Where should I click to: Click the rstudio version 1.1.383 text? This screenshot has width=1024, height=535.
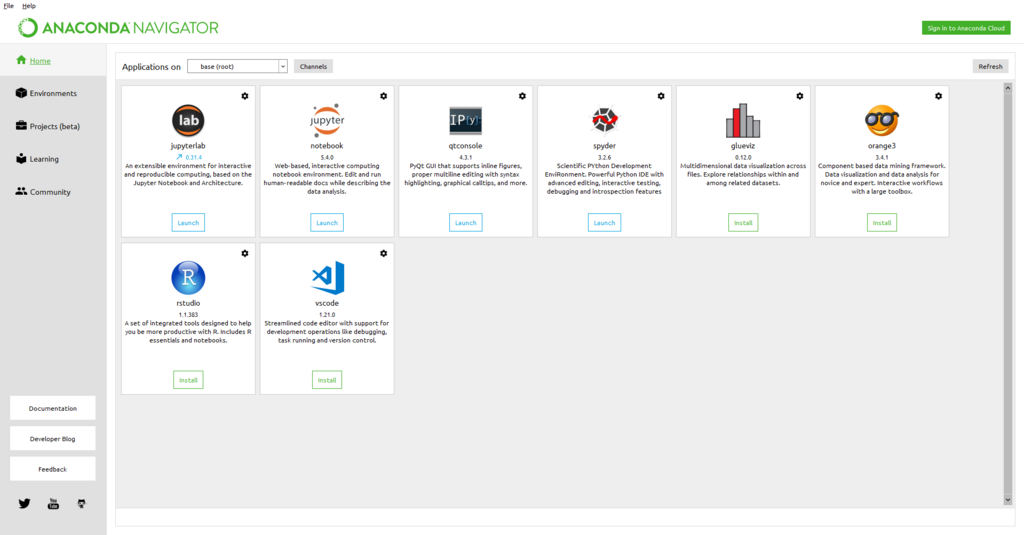pos(188,315)
